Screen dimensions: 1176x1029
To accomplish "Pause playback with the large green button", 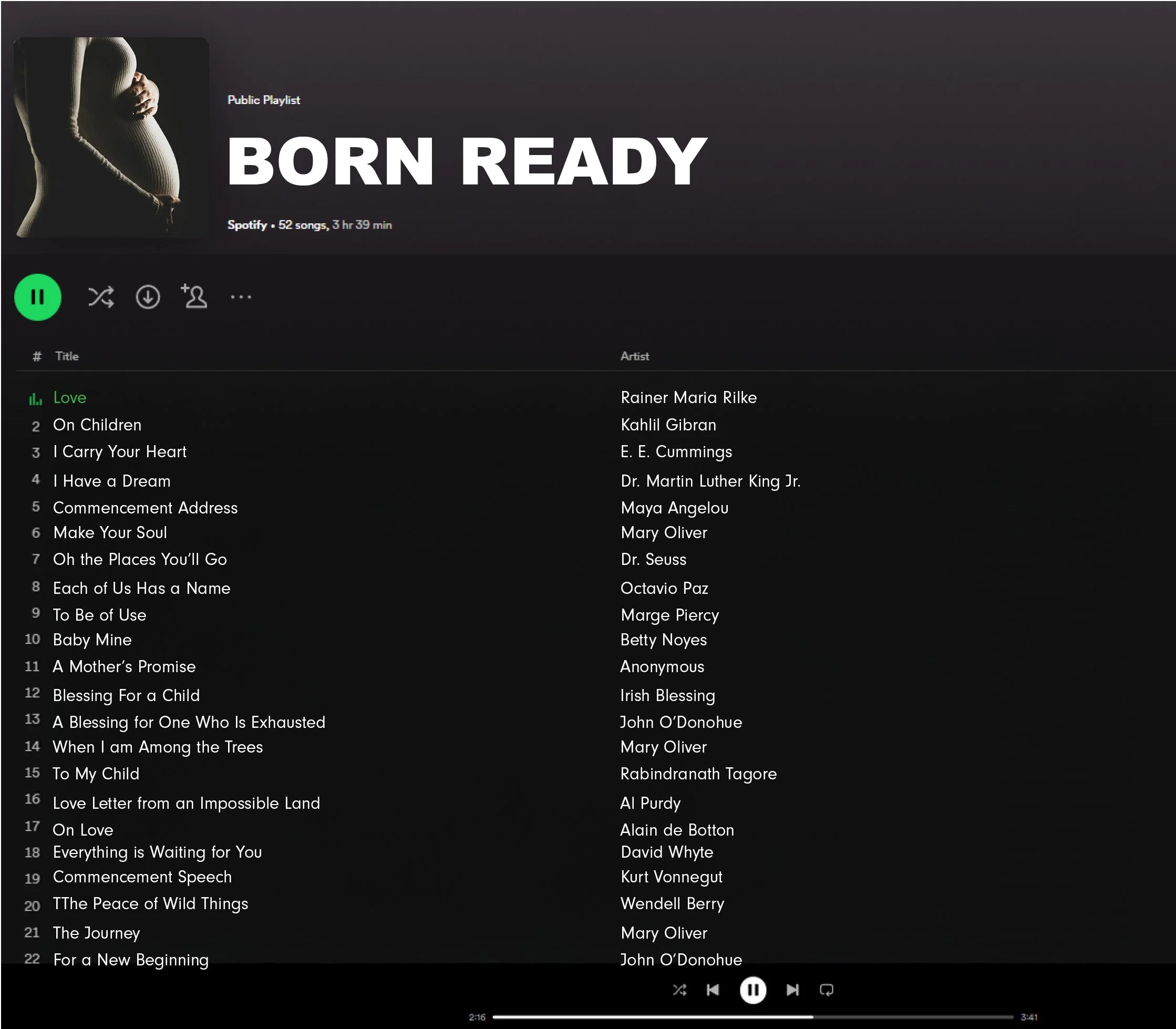I will pyautogui.click(x=37, y=297).
